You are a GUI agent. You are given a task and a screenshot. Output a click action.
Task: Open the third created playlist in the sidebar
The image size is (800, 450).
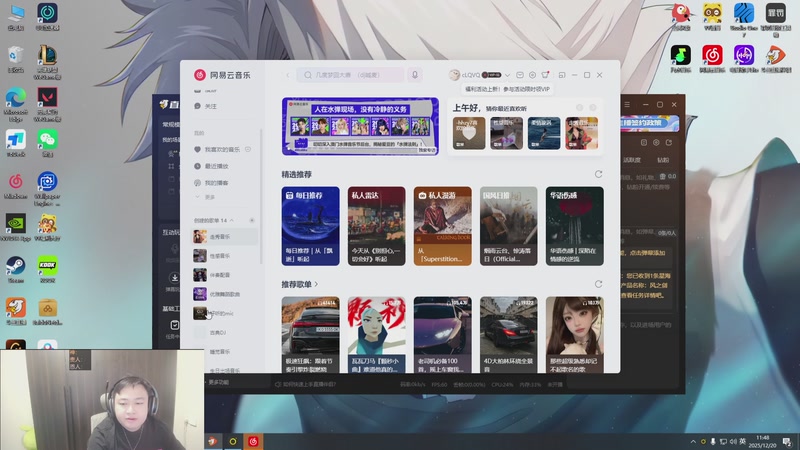224,275
